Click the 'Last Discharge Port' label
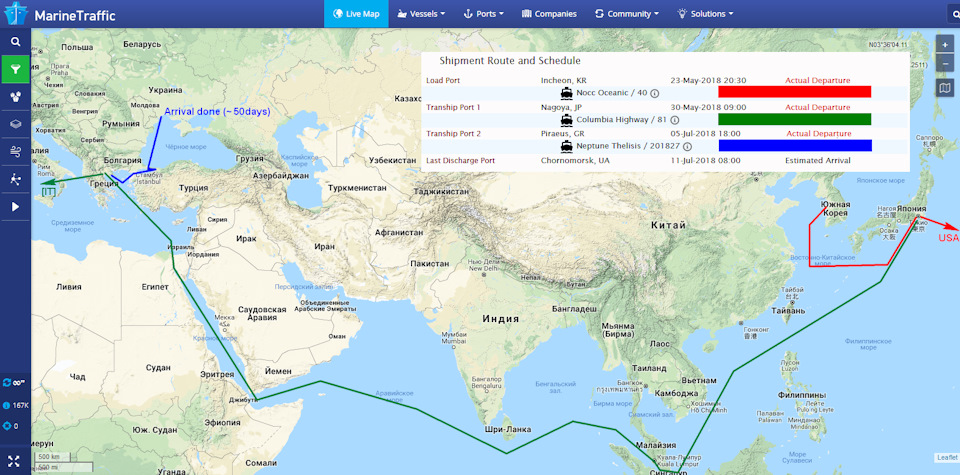This screenshot has height=475, width=960. tap(460, 160)
